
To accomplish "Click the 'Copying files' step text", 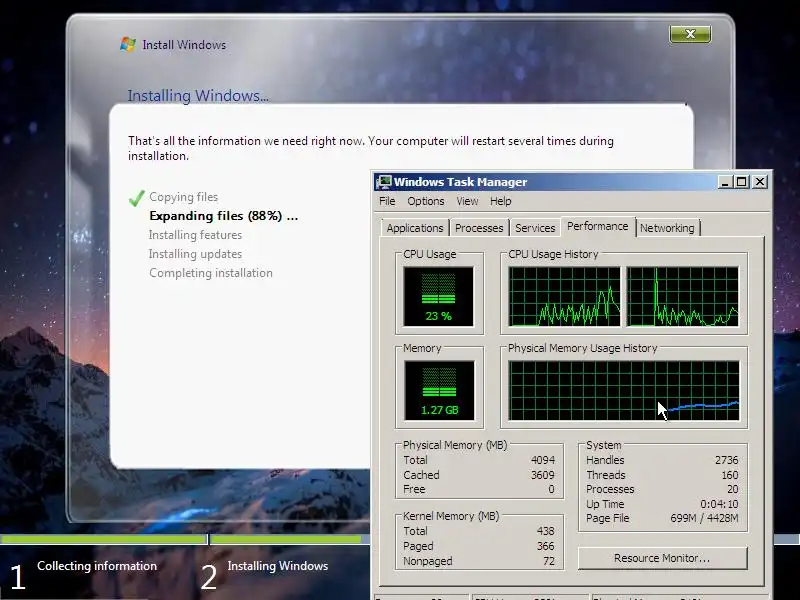I will point(183,197).
